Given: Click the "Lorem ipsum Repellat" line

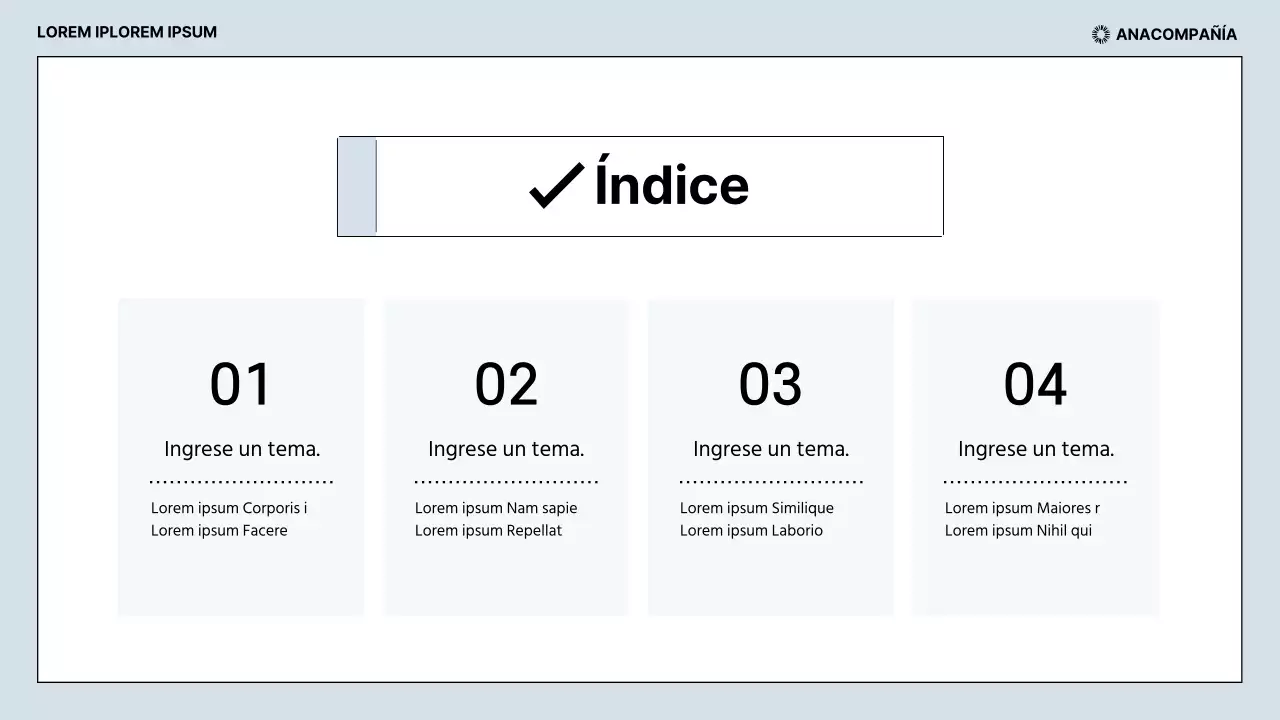Looking at the screenshot, I should [488, 531].
